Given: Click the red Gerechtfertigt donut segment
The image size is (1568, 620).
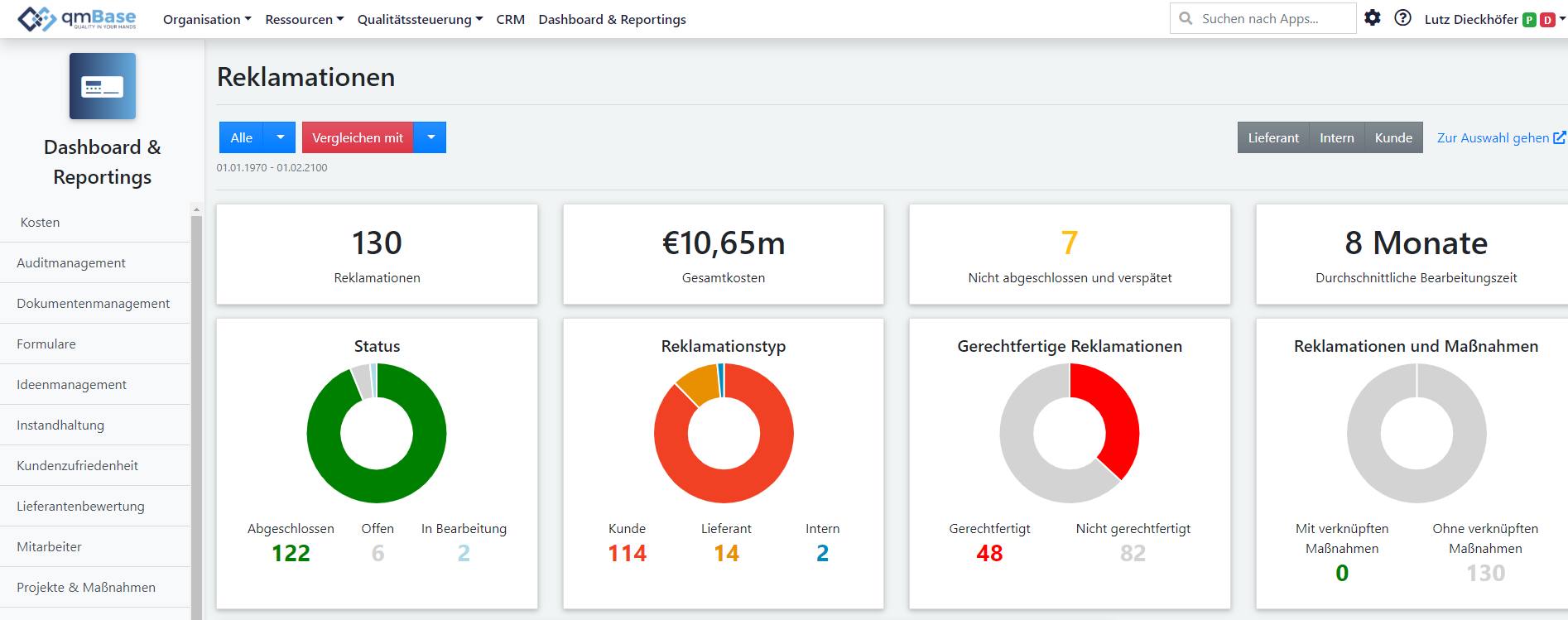Looking at the screenshot, I should click(x=1115, y=410).
